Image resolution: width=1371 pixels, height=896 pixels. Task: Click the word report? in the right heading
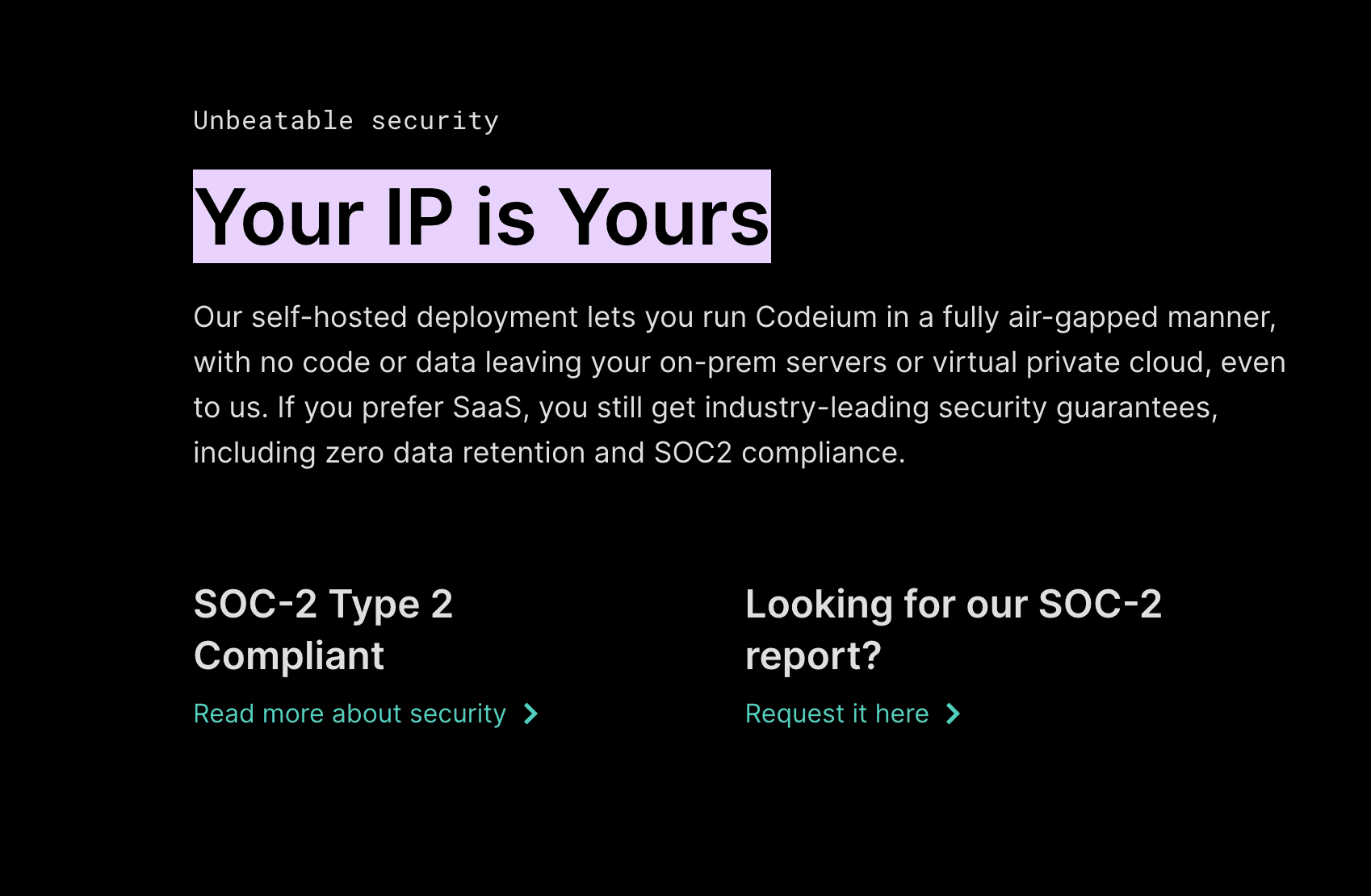coord(813,655)
